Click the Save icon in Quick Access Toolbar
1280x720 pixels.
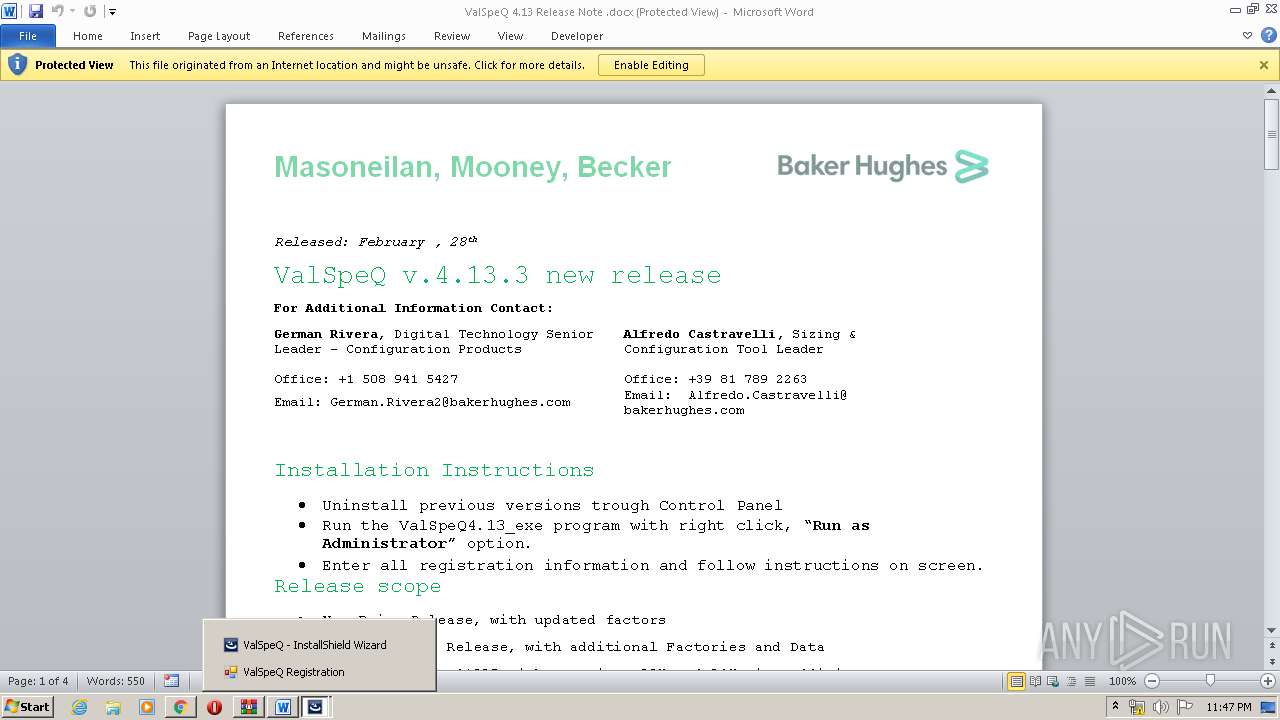click(x=36, y=11)
